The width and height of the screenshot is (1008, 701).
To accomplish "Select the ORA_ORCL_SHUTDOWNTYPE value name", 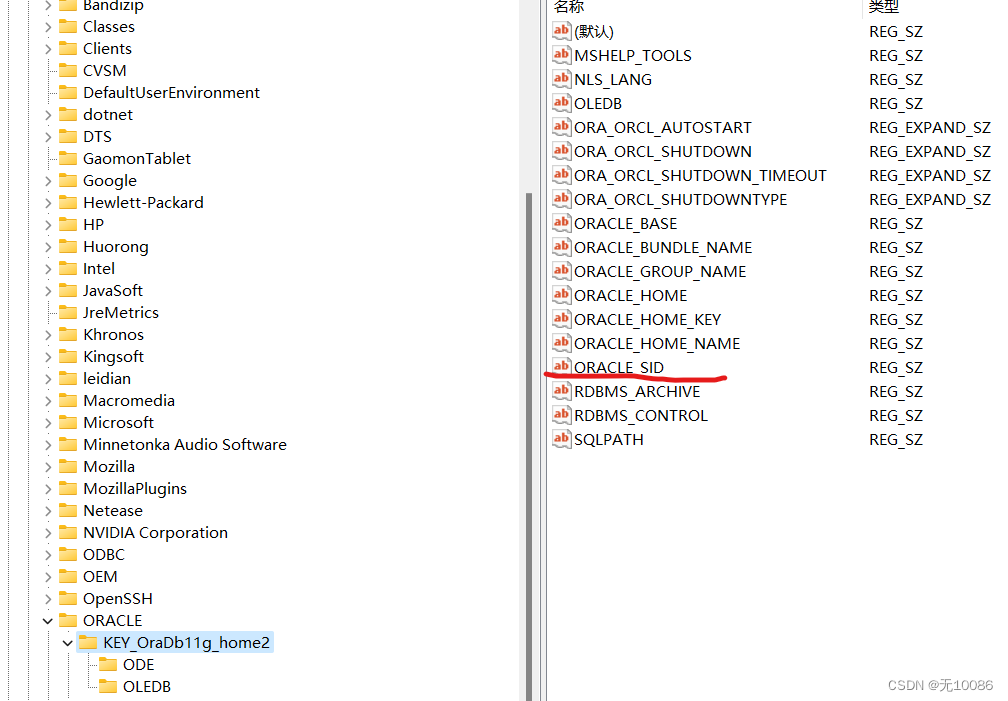I will pyautogui.click(x=680, y=199).
